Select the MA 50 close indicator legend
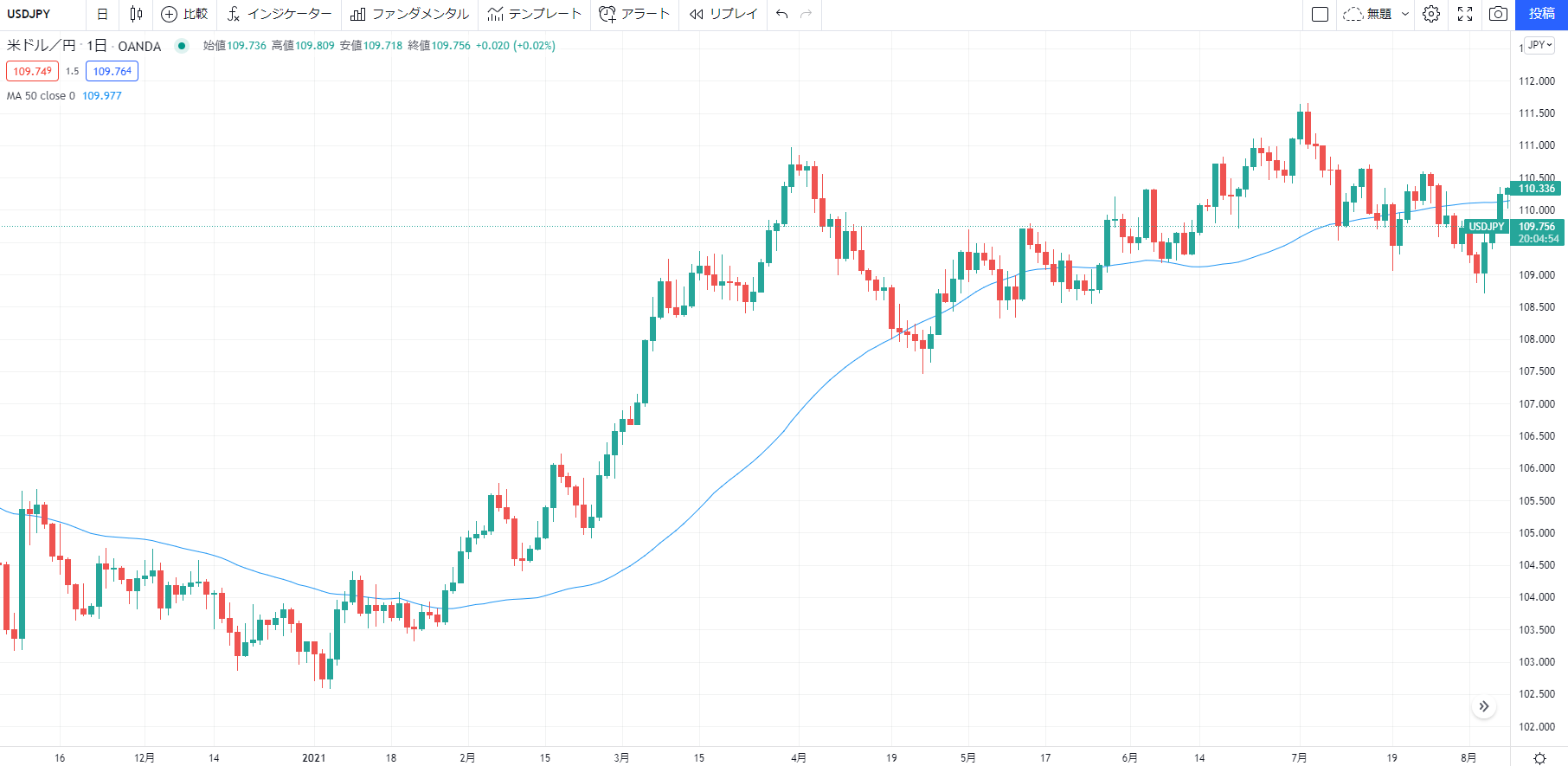Viewport: 1568px width, 766px height. tap(41, 96)
